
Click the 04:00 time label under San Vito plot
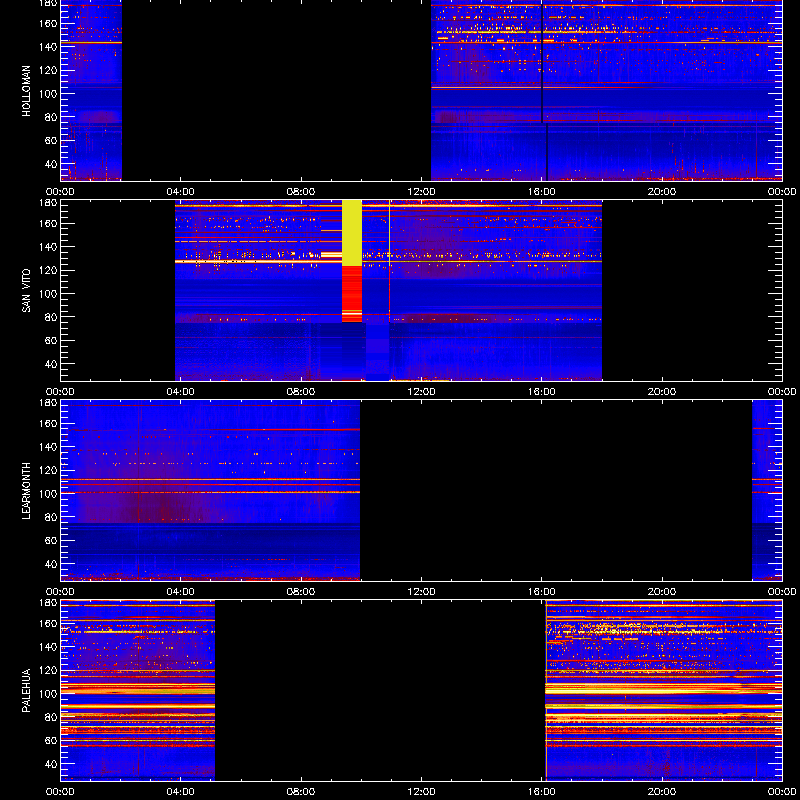tap(181, 392)
